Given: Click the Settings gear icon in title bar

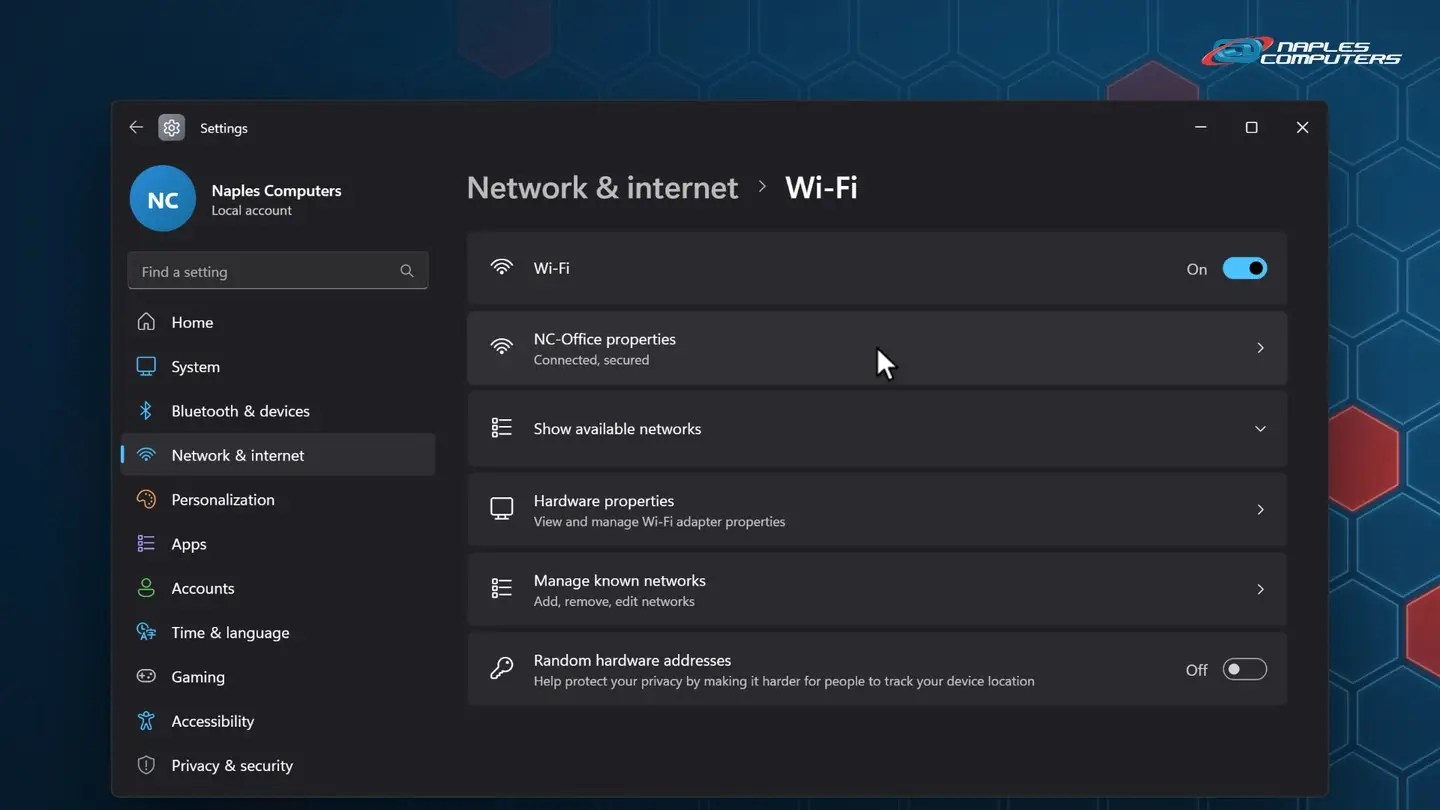Looking at the screenshot, I should tap(171, 128).
